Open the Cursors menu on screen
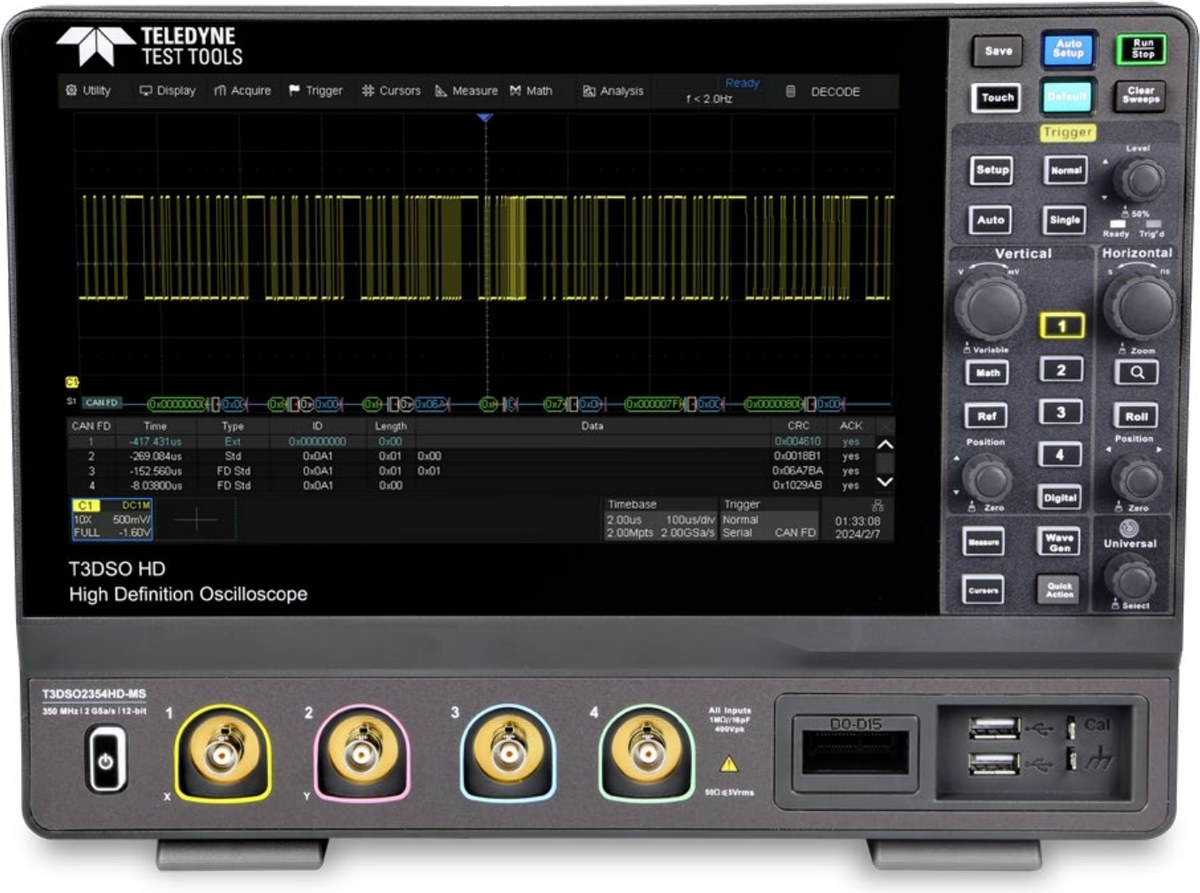The width and height of the screenshot is (1200, 893). [391, 90]
